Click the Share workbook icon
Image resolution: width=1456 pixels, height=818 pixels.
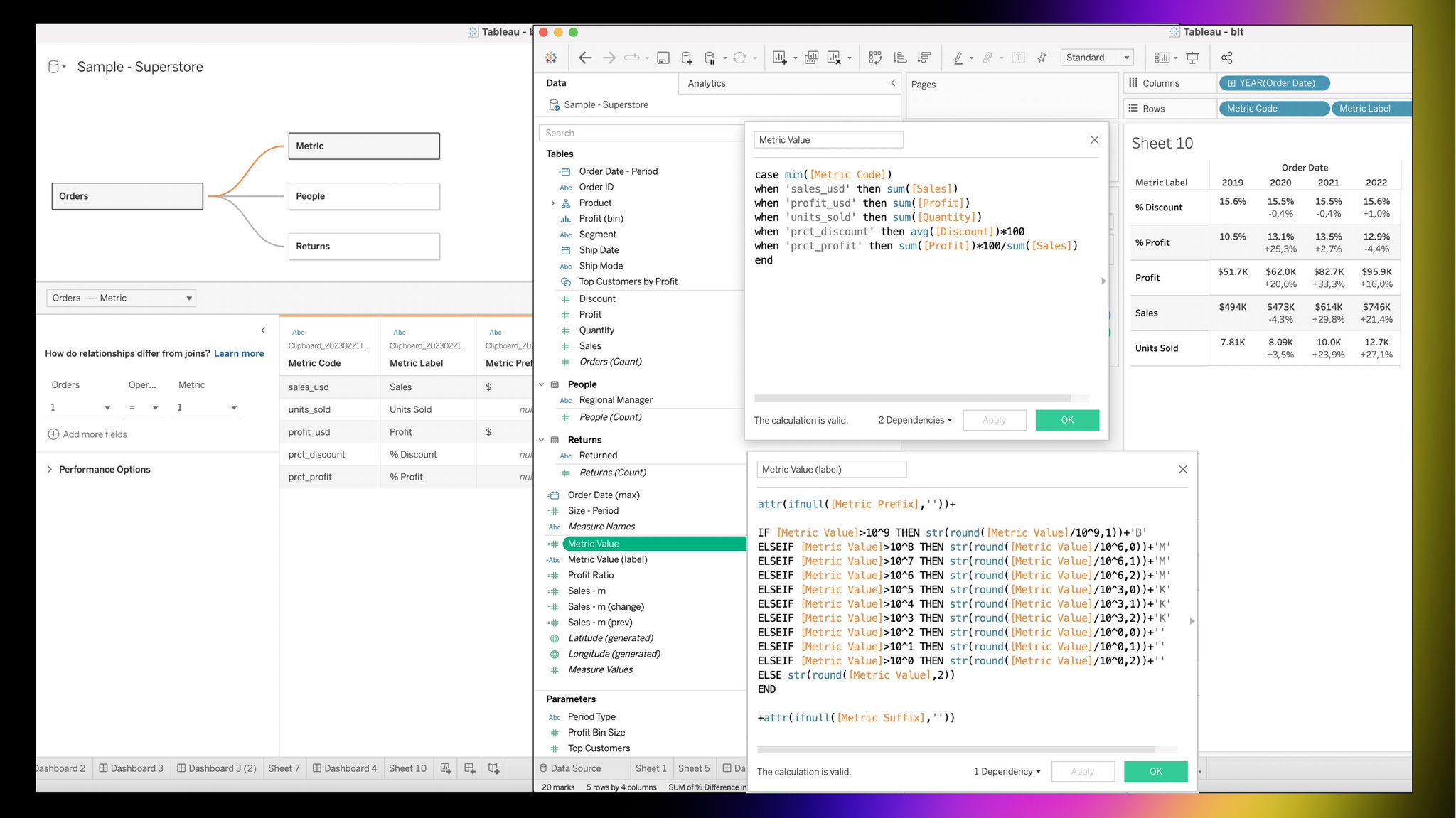1226,58
